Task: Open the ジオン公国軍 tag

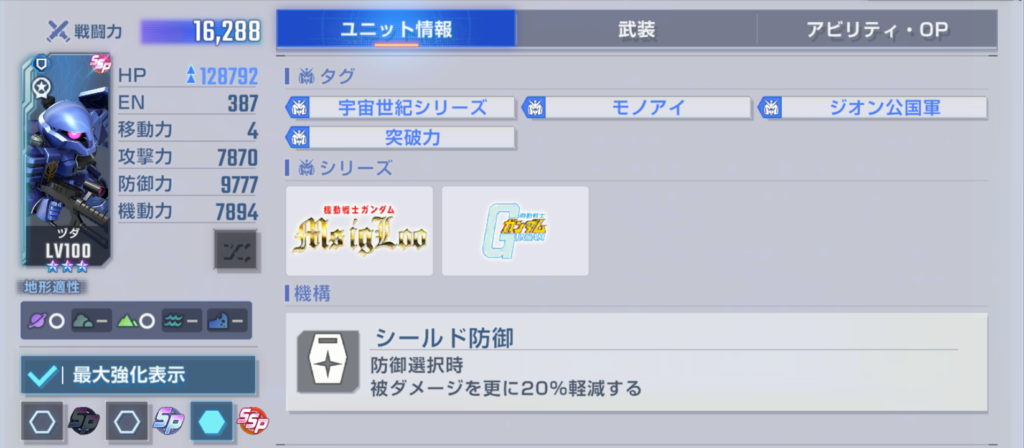Action: (x=872, y=108)
